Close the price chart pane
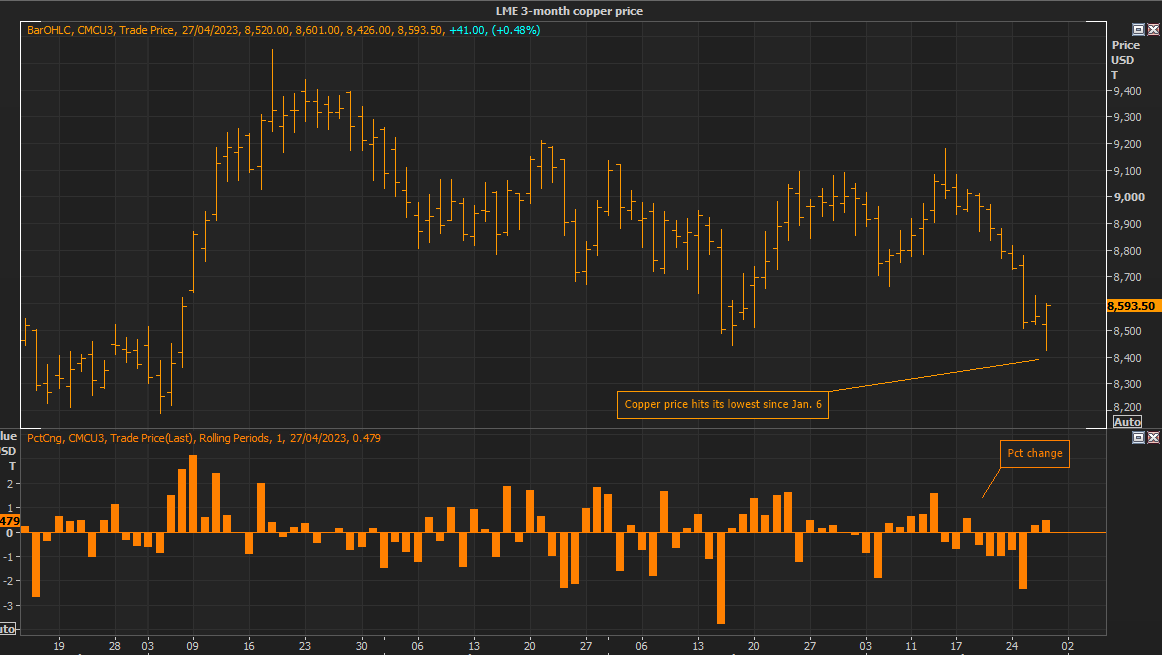This screenshot has width=1162, height=655. (x=1152, y=30)
